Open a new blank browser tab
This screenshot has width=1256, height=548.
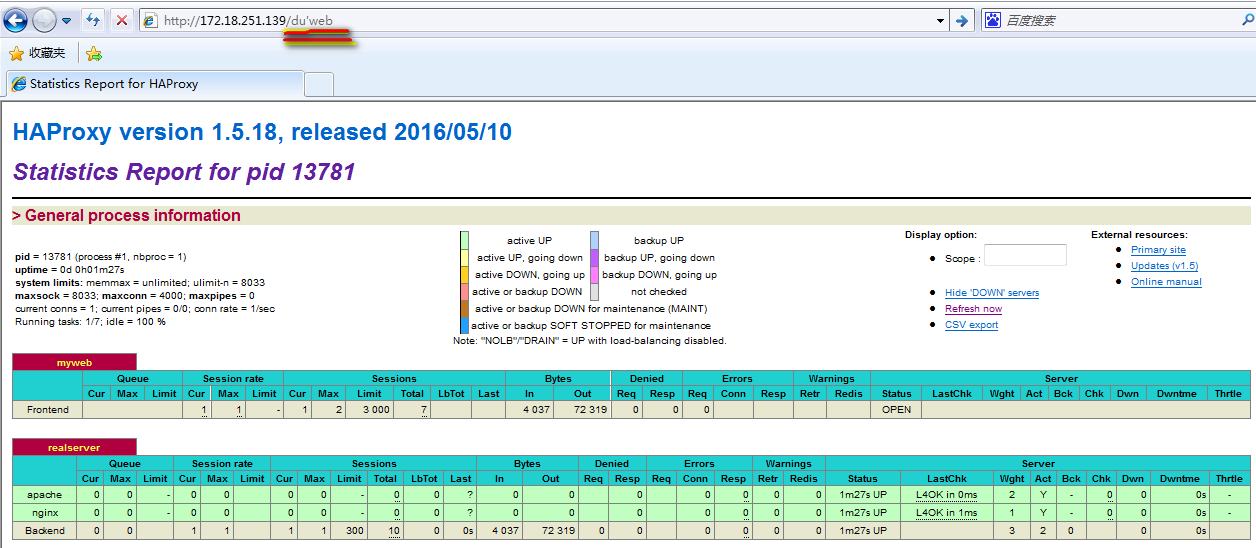(318, 84)
